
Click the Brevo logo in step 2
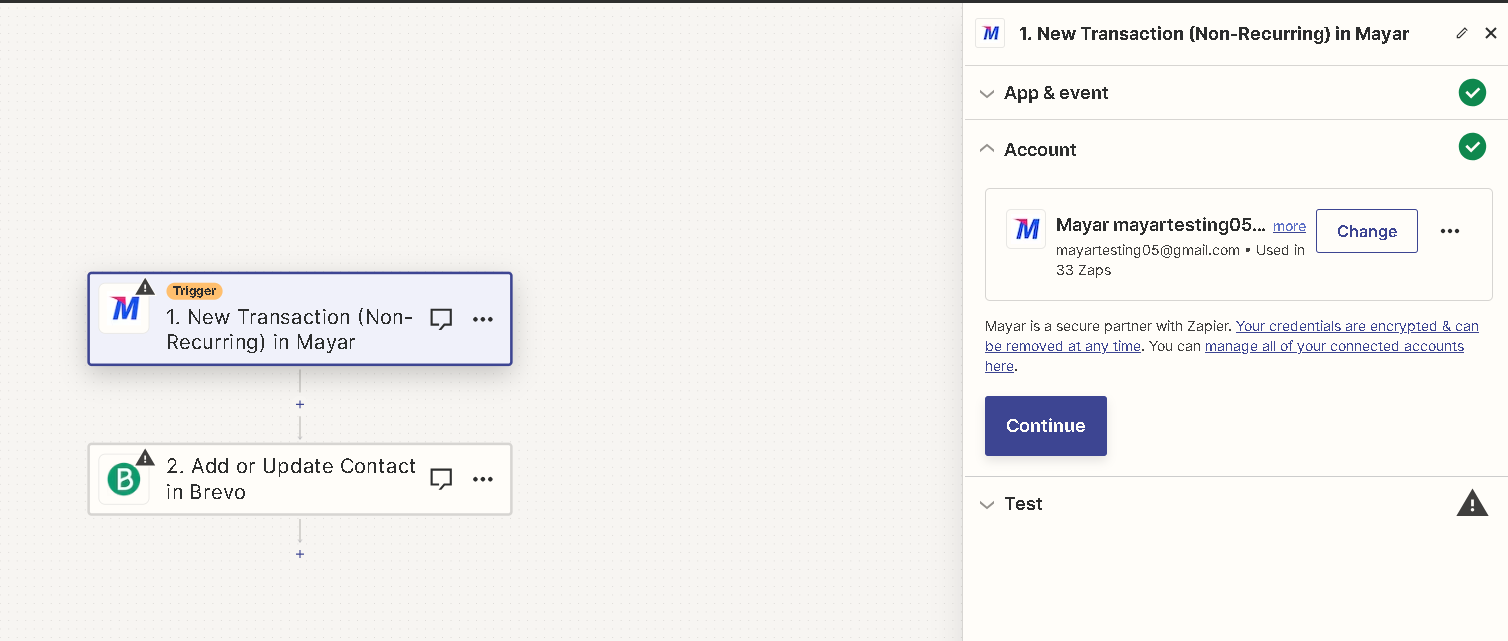click(124, 479)
